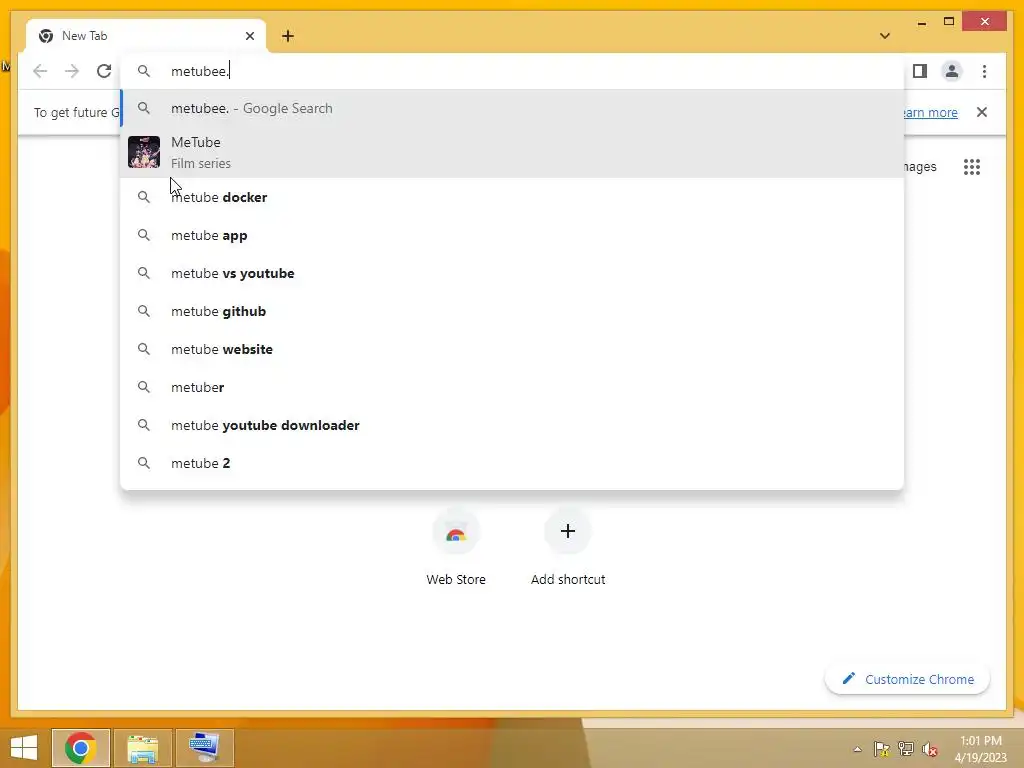
Task: Close the New Tab tab
Action: (x=249, y=36)
